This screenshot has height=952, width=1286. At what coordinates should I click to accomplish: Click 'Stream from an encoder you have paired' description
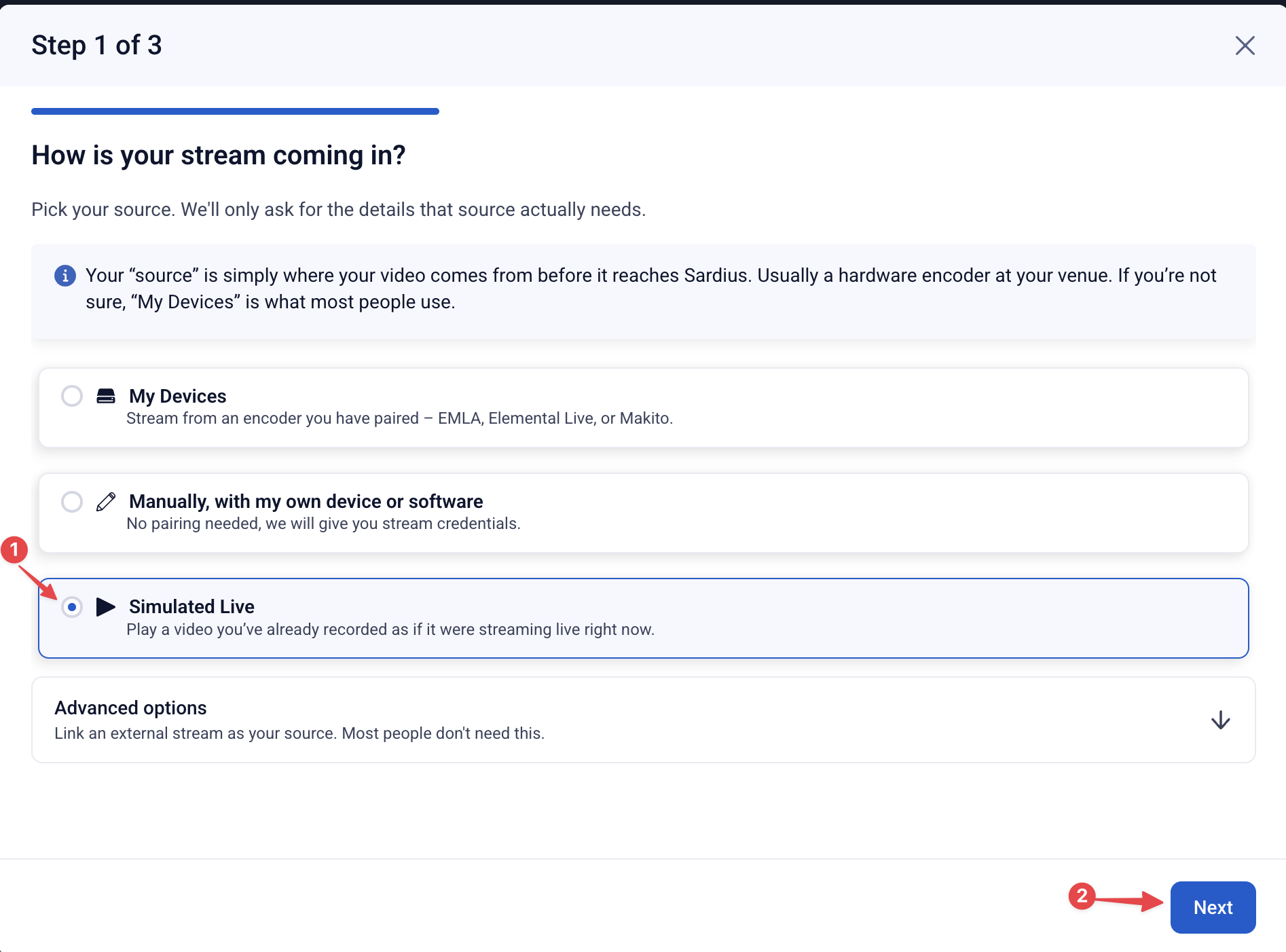[400, 418]
